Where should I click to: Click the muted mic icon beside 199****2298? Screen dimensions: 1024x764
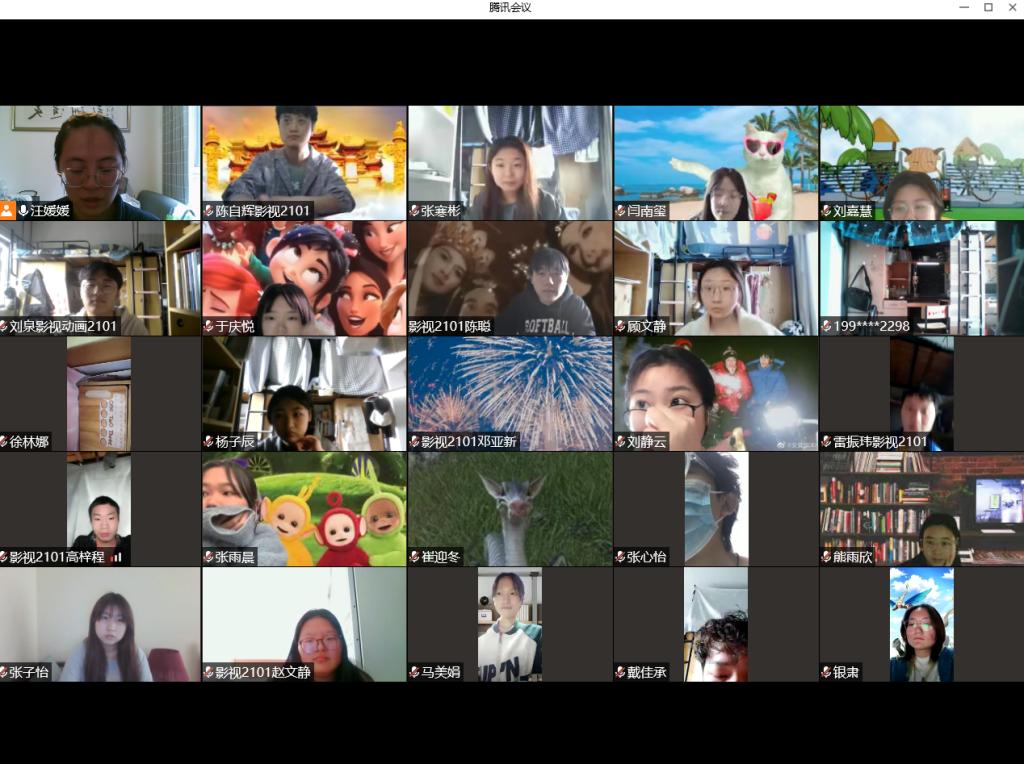(x=826, y=326)
